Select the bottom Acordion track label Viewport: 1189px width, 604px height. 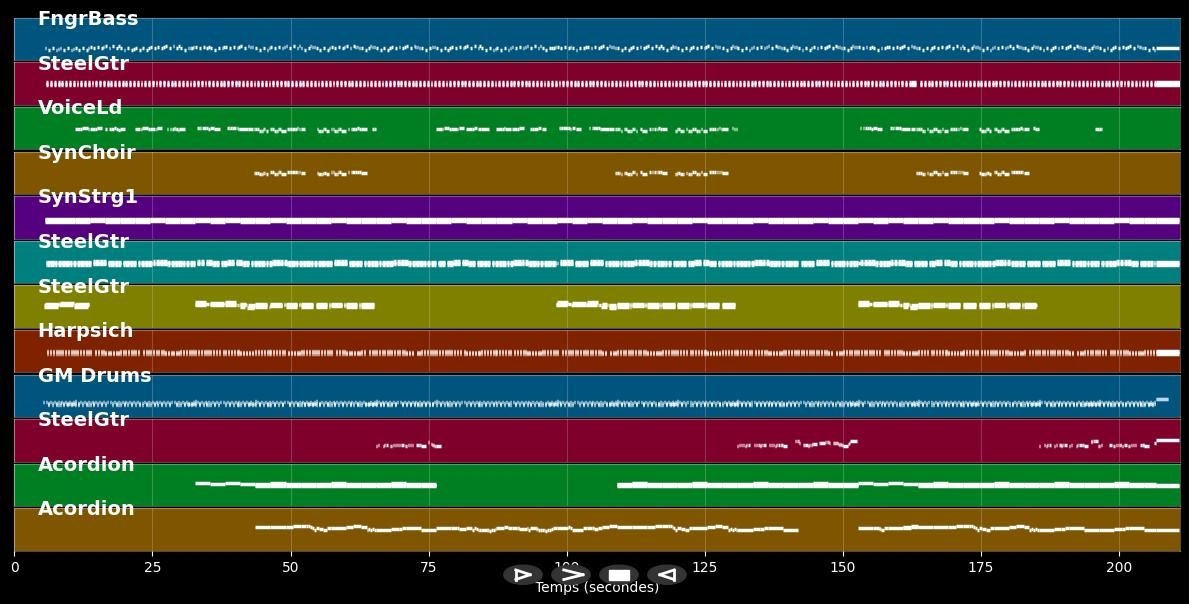pyautogui.click(x=85, y=507)
